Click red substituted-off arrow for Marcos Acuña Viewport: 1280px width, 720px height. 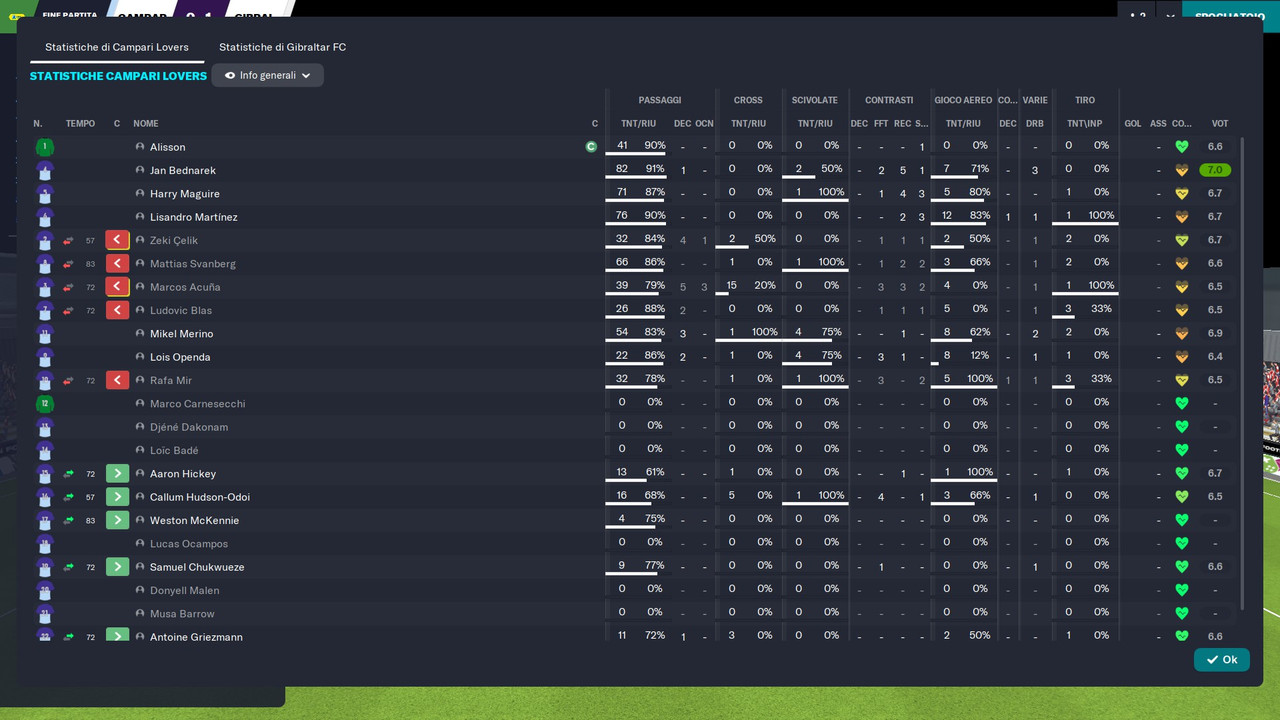pos(117,287)
